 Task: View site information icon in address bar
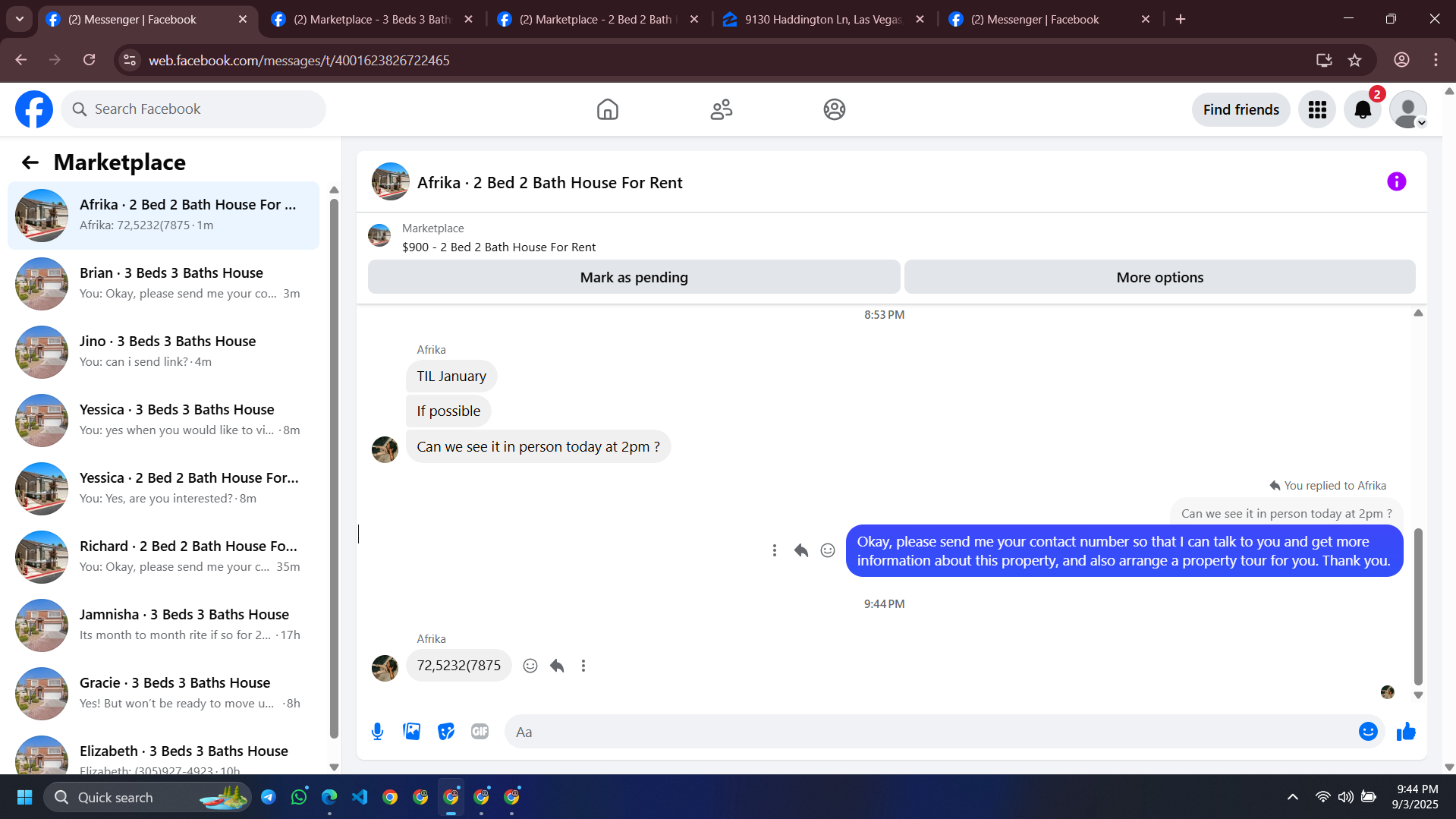click(x=130, y=60)
